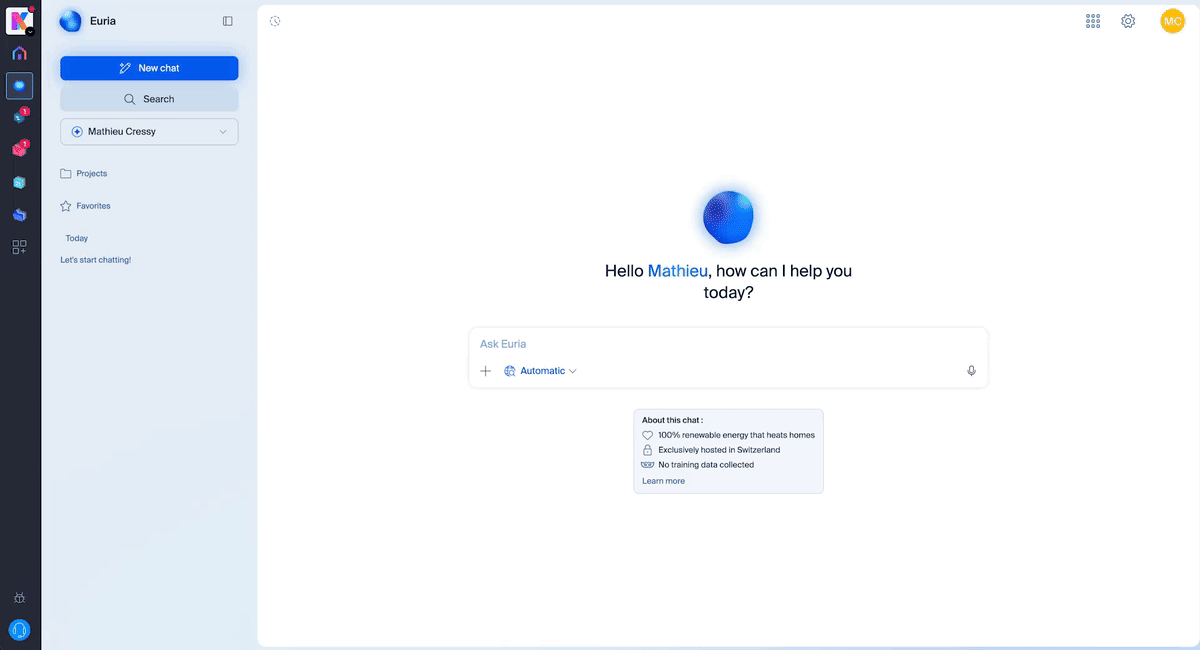This screenshot has height=650, width=1200.
Task: Open settings via the gear icon
Action: point(1128,21)
